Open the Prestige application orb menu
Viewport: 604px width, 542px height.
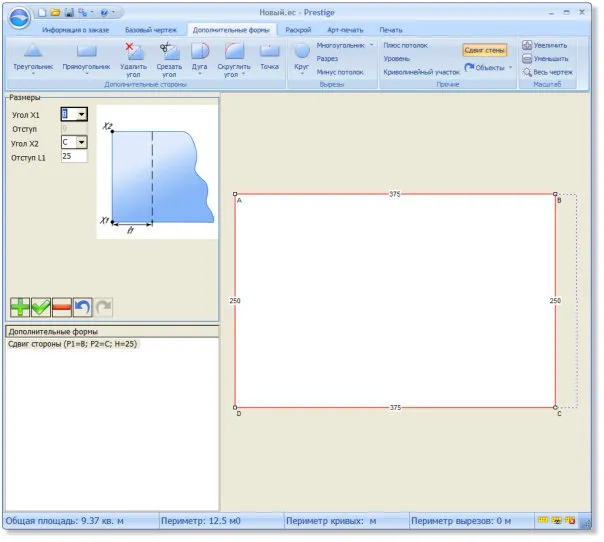19,17
